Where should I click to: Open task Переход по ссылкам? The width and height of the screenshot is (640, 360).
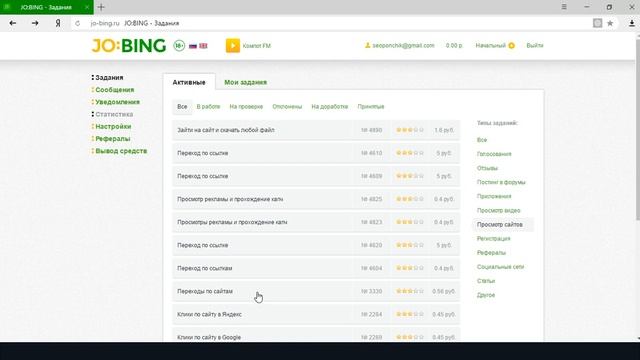click(x=316, y=269)
